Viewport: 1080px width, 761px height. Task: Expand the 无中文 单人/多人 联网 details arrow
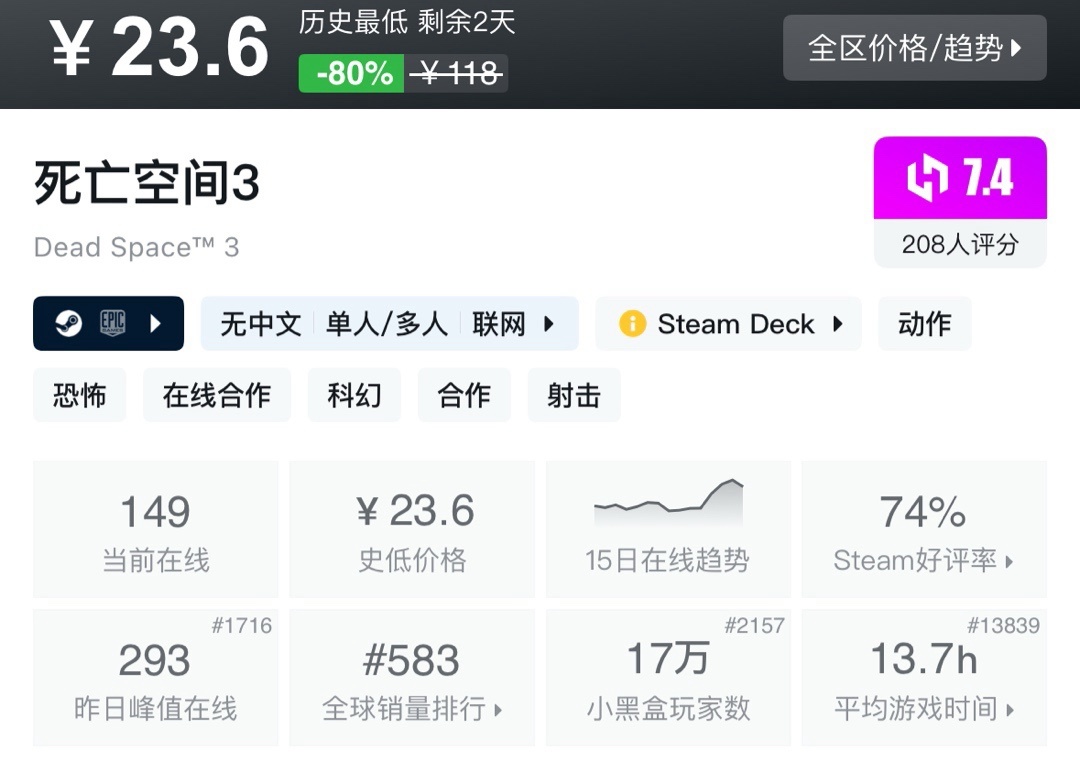tap(549, 324)
